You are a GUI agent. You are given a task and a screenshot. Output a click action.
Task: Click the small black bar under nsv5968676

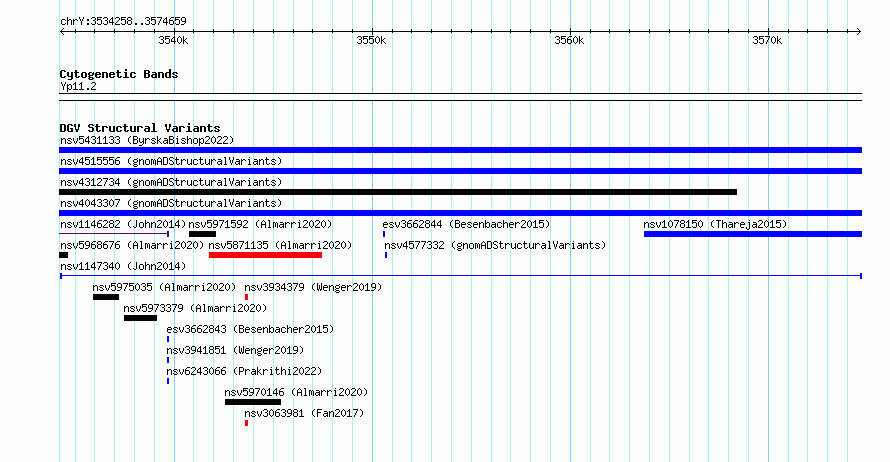(x=64, y=255)
